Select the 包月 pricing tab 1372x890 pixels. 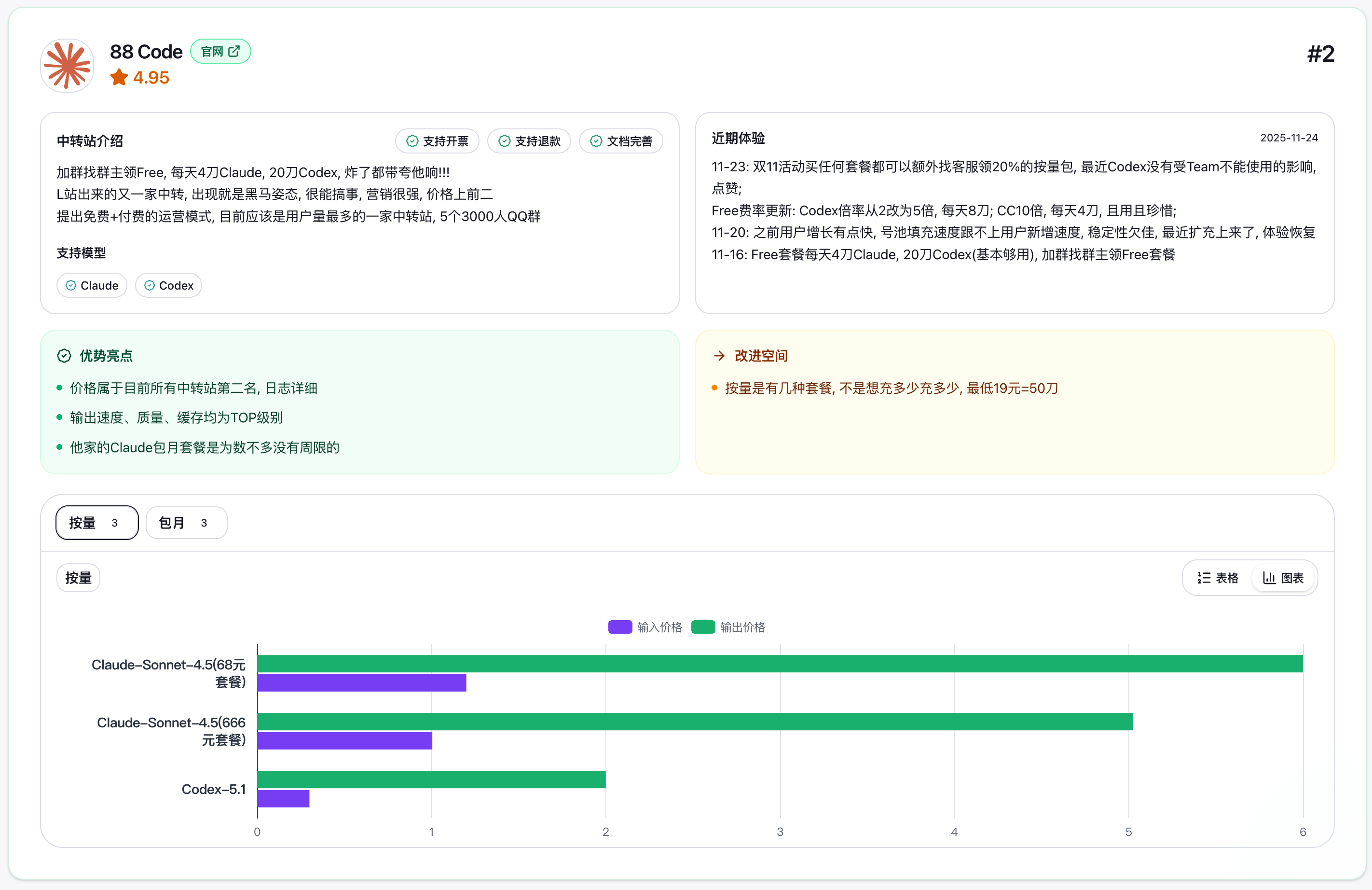click(186, 523)
